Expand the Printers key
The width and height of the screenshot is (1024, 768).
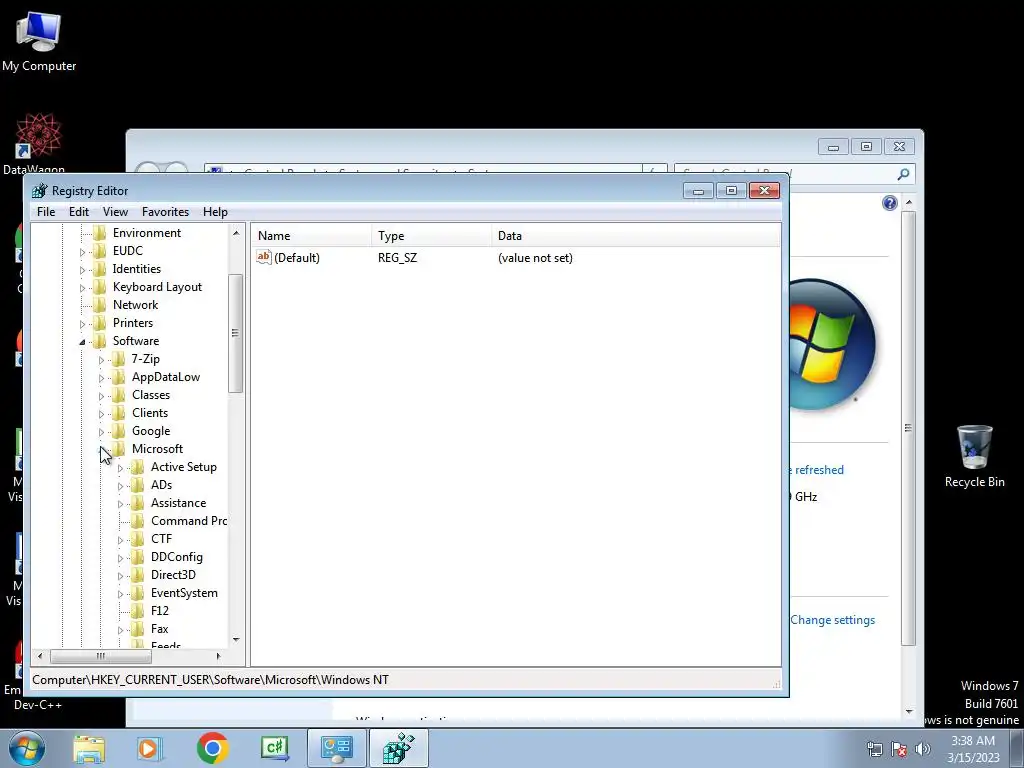click(82, 323)
